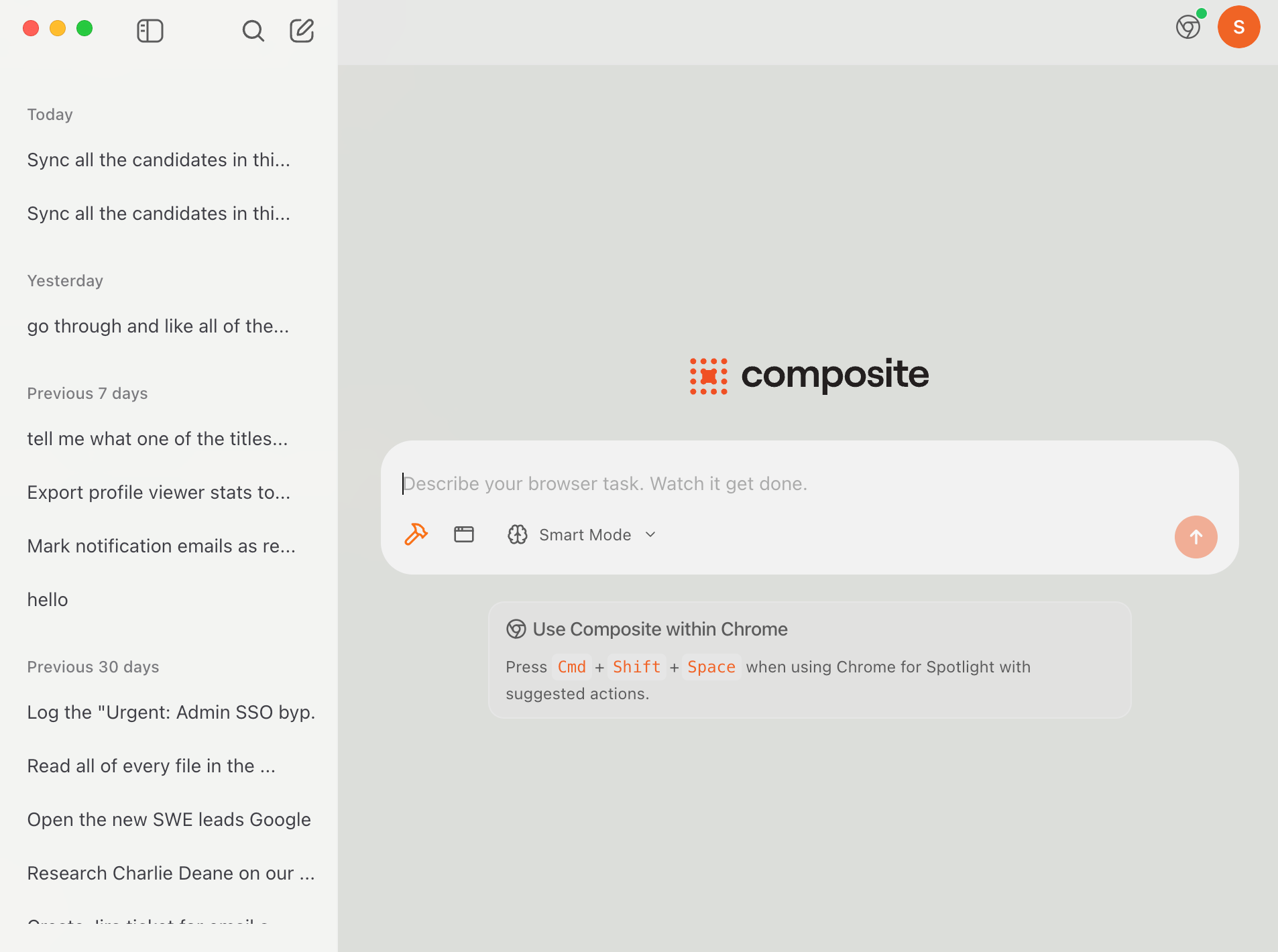
Task: Open 'go through and like all of the...' chat
Action: tap(158, 326)
